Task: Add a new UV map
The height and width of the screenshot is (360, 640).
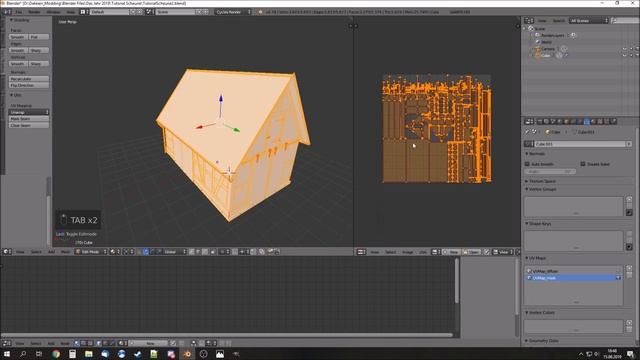Action: click(x=629, y=268)
